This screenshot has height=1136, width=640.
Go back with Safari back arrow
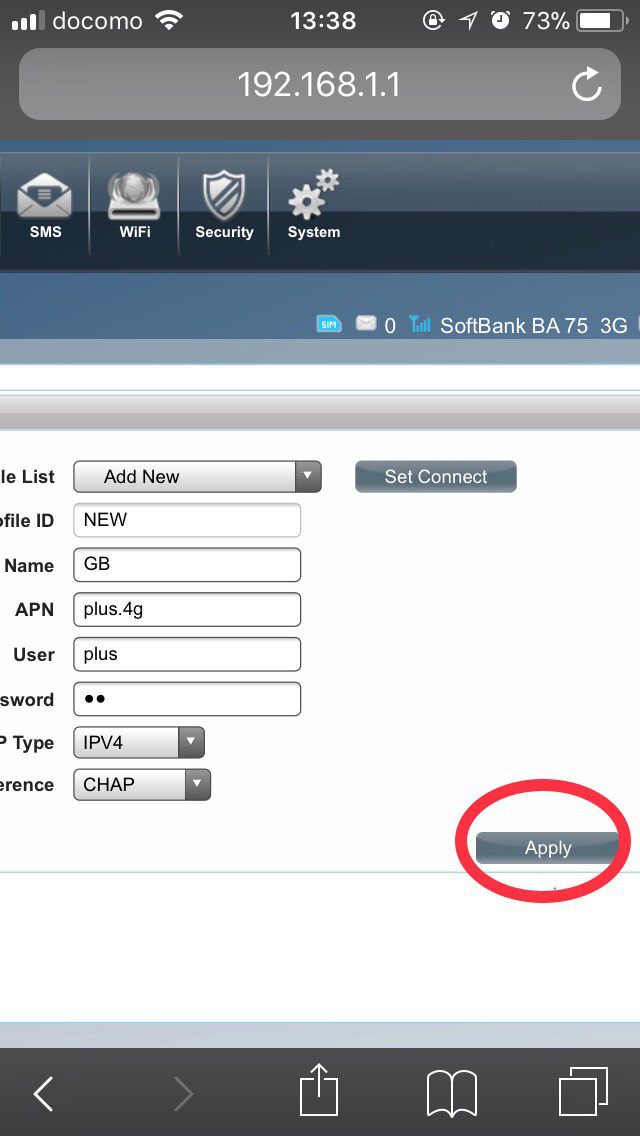click(44, 1094)
